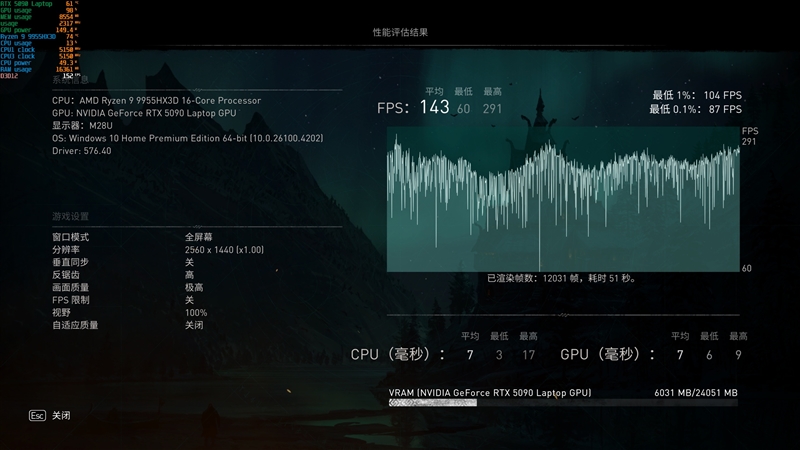
Task: Click the 最低 1% 104 FPS reading
Action: point(695,94)
